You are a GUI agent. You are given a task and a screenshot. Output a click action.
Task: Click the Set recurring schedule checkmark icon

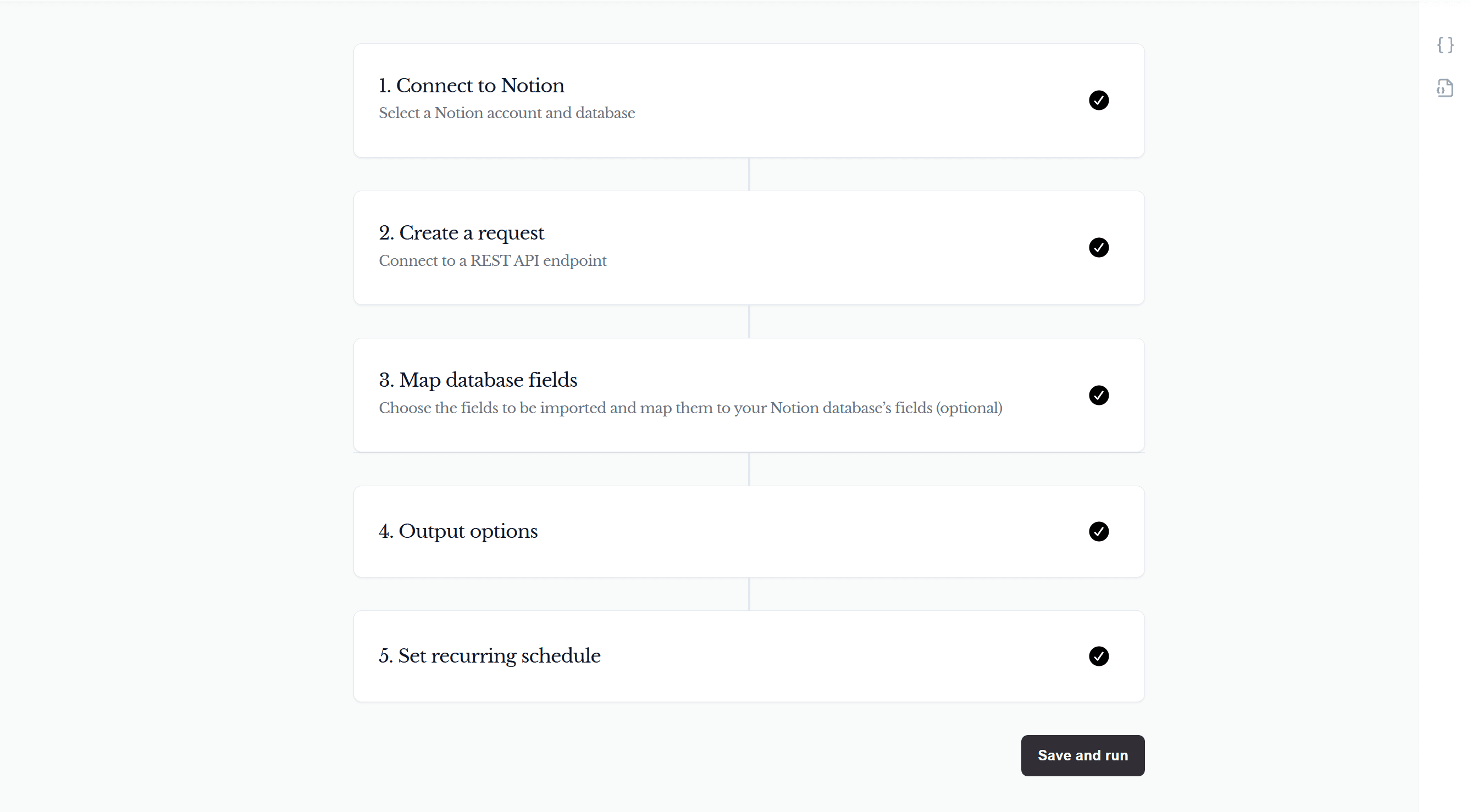(x=1098, y=656)
